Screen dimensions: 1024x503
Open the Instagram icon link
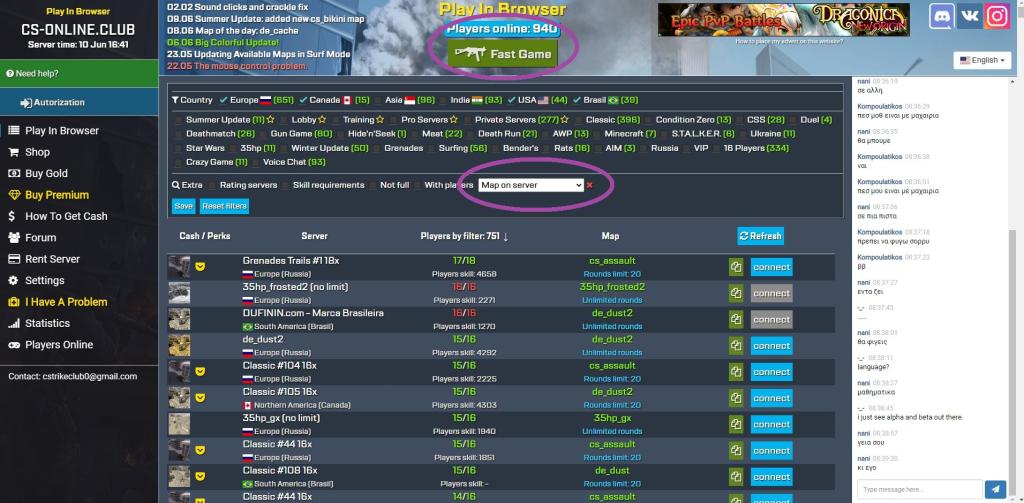tap(997, 17)
